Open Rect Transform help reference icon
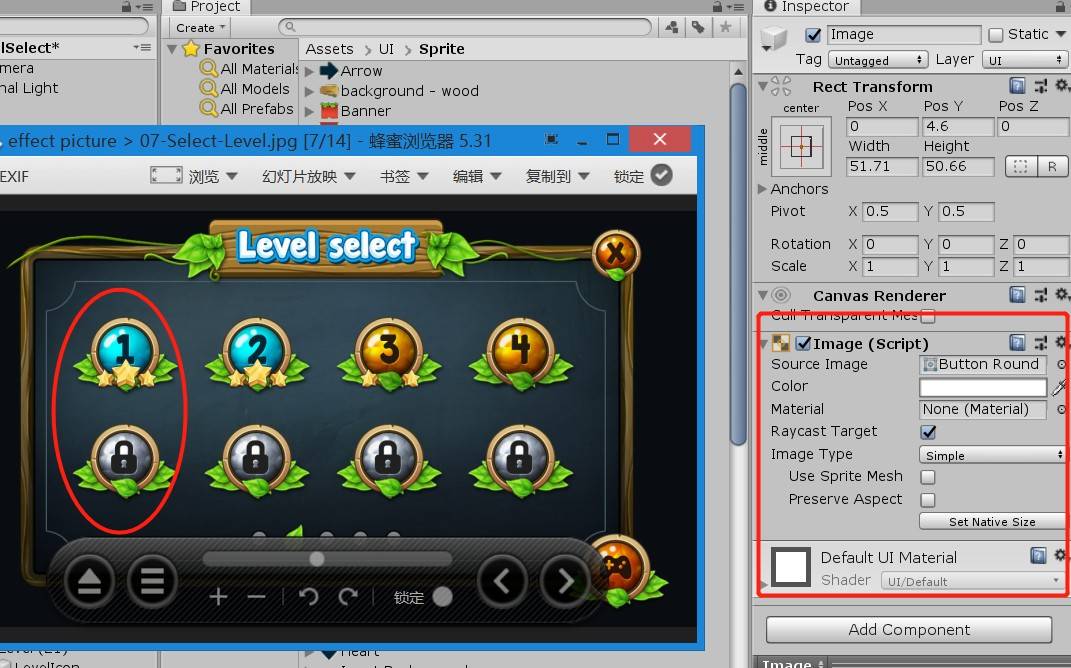Image resolution: width=1071 pixels, height=668 pixels. pos(1017,86)
